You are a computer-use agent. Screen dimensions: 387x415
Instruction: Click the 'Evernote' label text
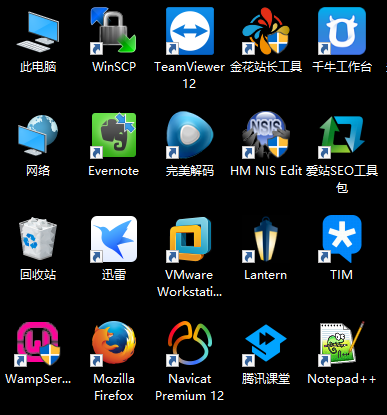coord(114,171)
